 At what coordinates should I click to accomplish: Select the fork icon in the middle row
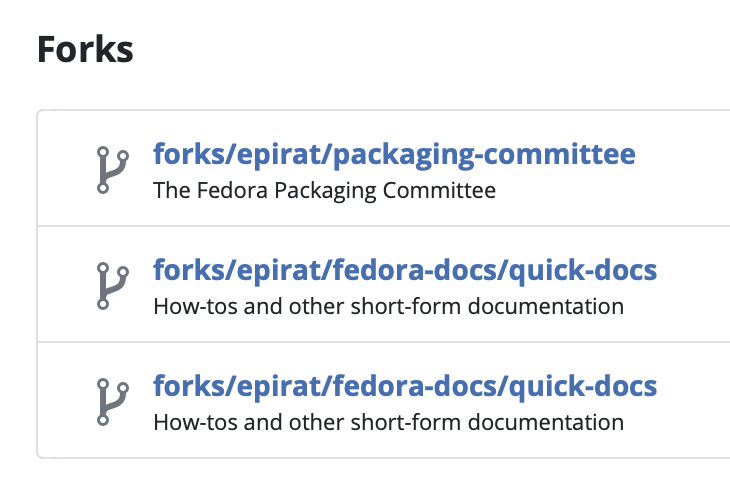pos(113,286)
